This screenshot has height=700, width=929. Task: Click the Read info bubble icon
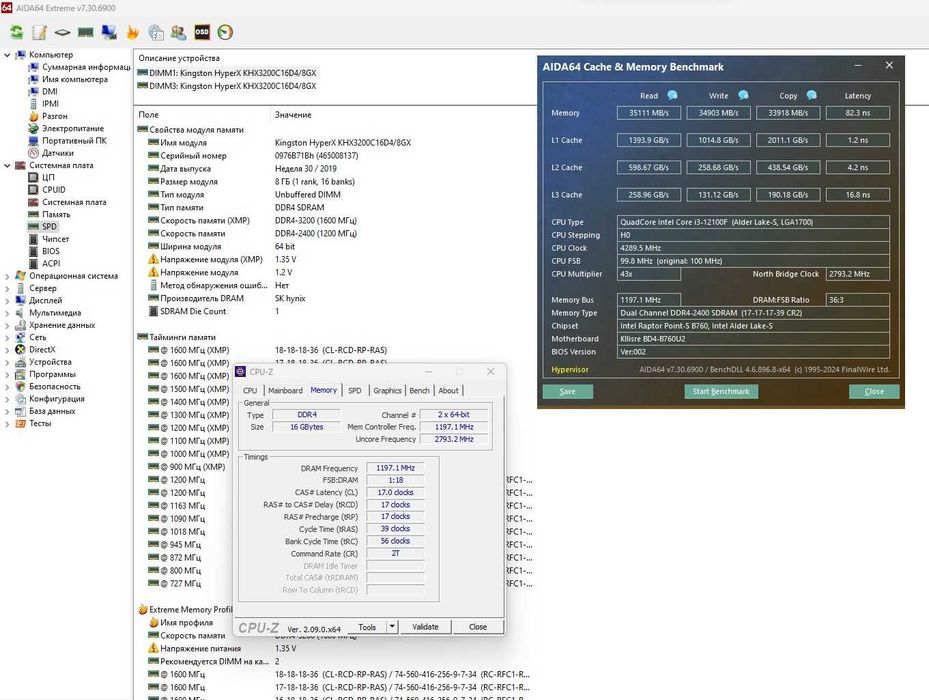click(x=672, y=95)
